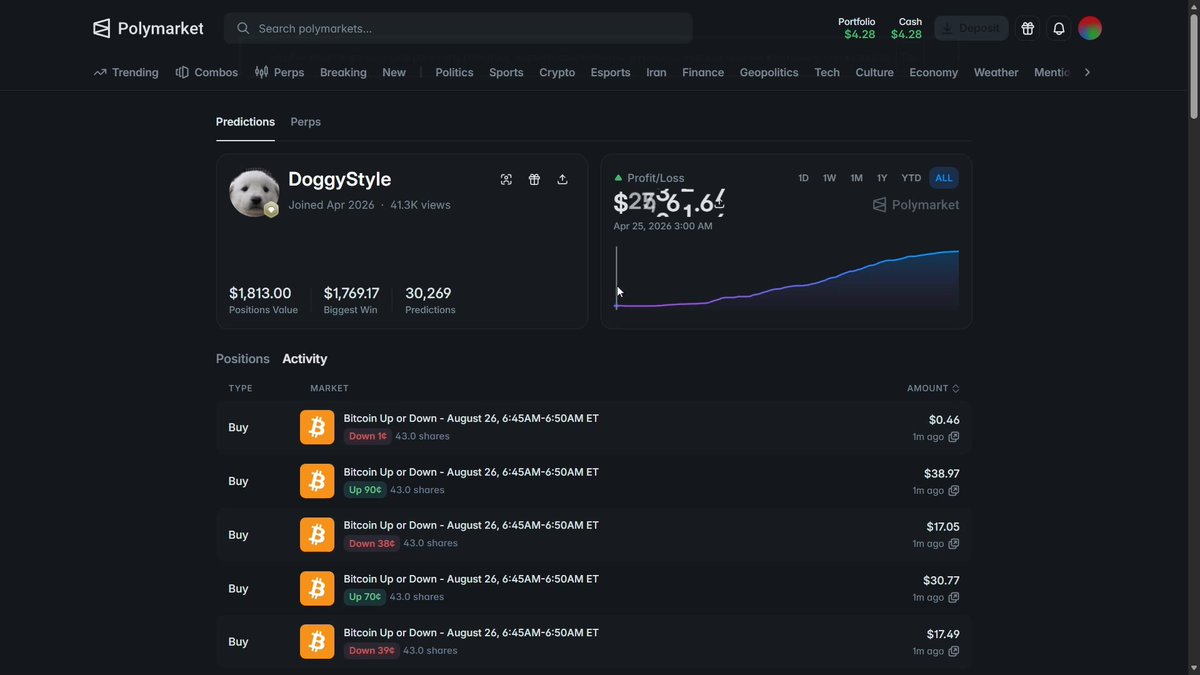This screenshot has height=675, width=1200.
Task: Switch to the Perps tab beside Predictions
Action: (x=306, y=122)
